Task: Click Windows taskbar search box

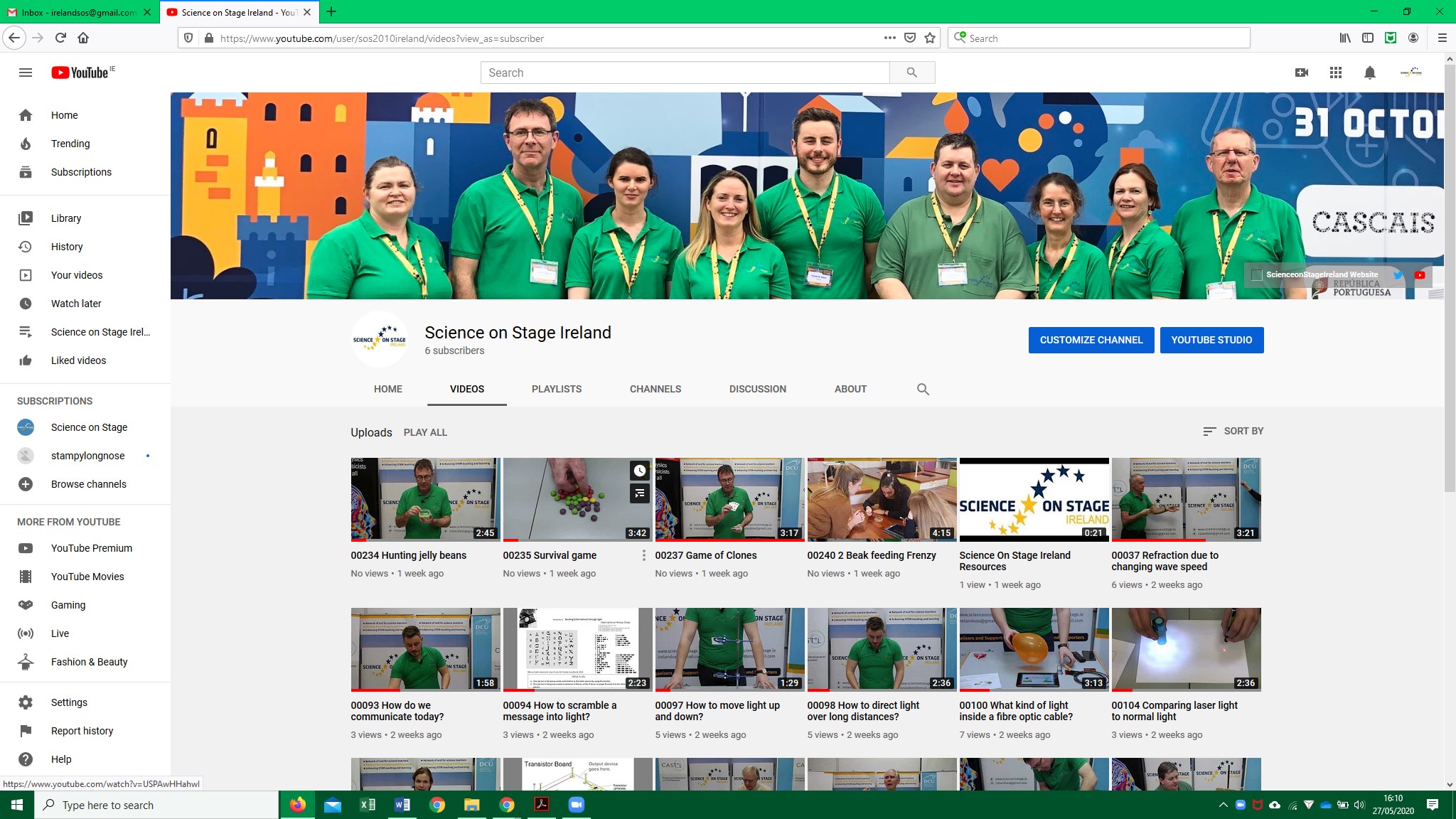Action: point(156,805)
